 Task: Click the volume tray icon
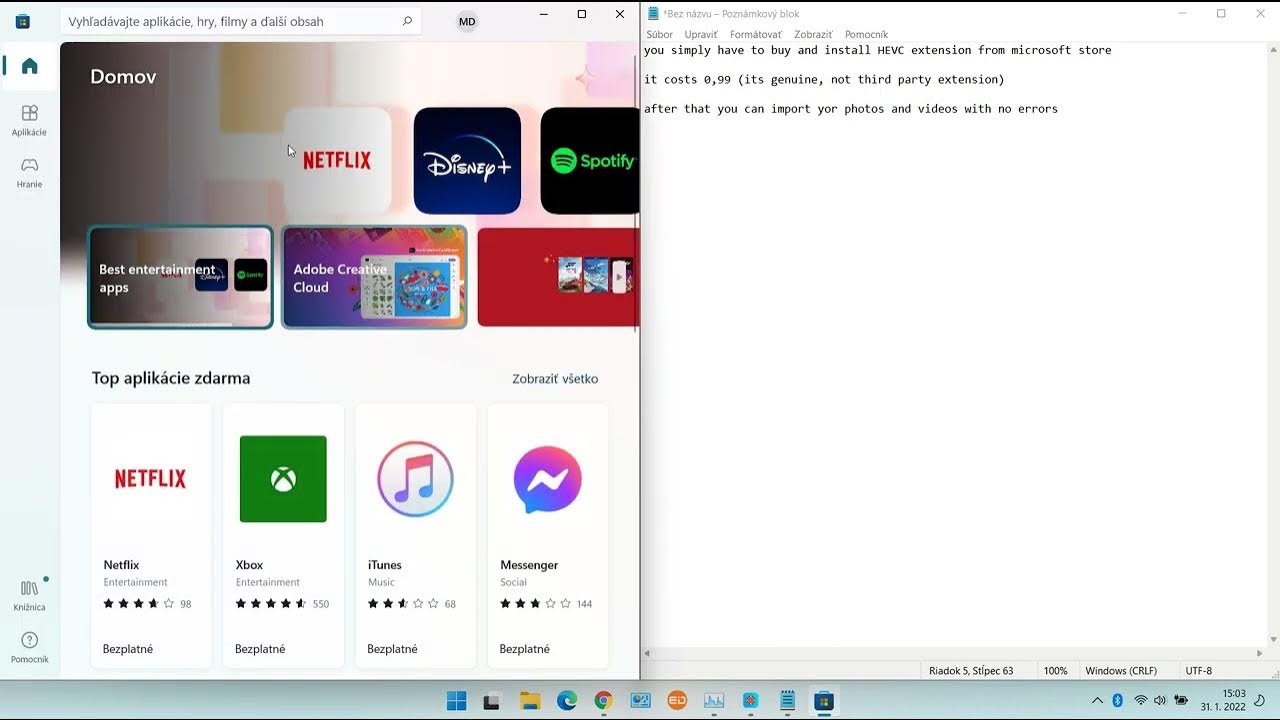pyautogui.click(x=1160, y=700)
